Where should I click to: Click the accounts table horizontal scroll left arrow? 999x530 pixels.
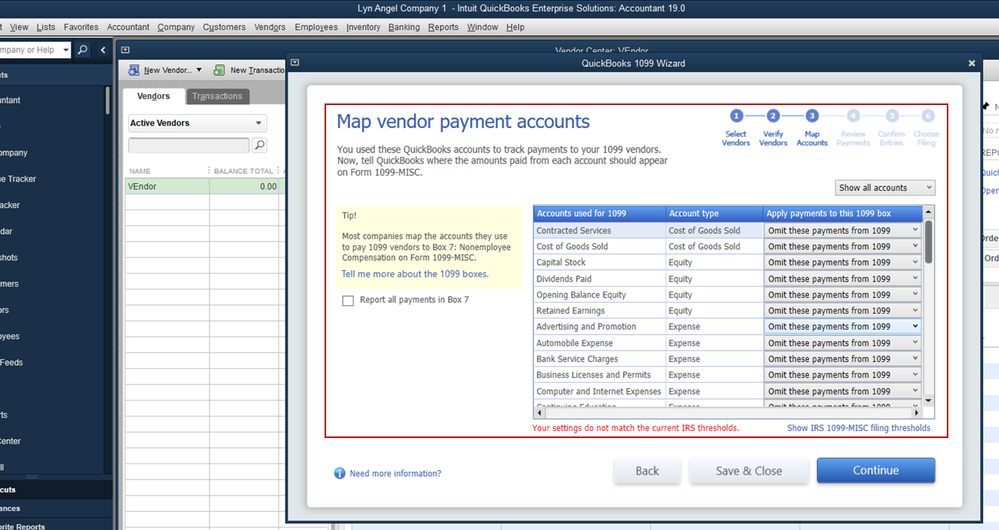tap(539, 412)
